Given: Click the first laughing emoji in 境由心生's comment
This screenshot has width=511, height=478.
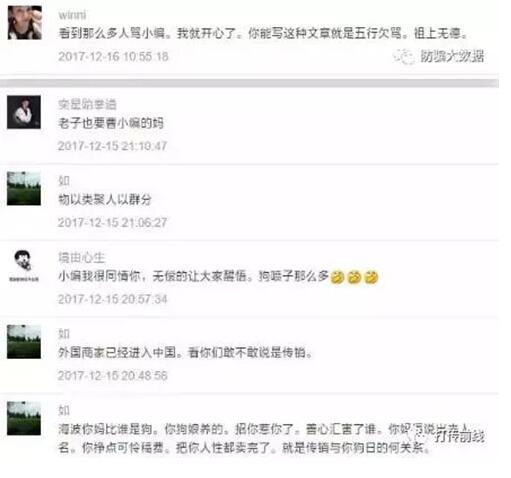Looking at the screenshot, I should click(337, 277).
